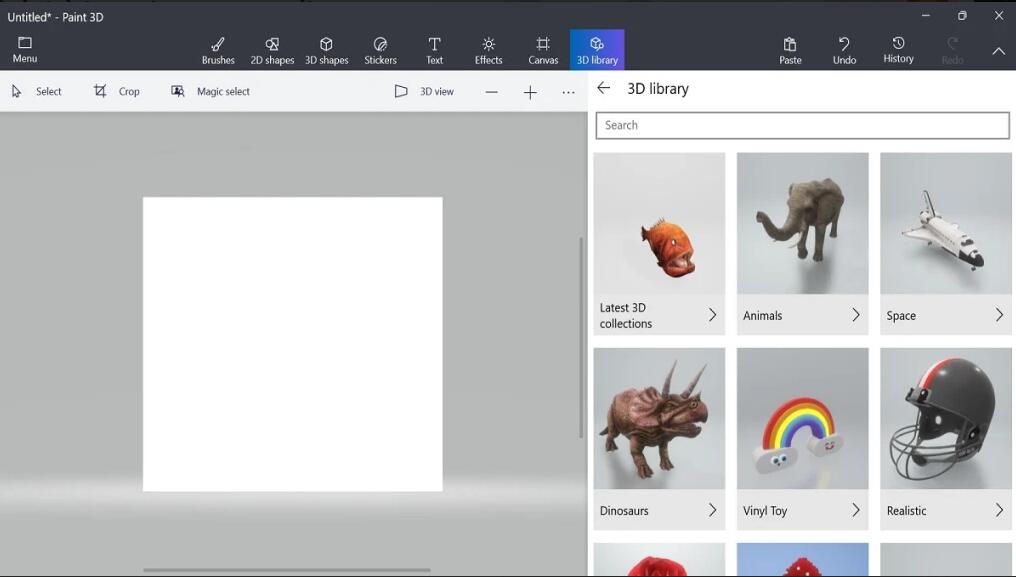Click the Magic select tool
Screen dimensions: 1016x577
(x=211, y=91)
